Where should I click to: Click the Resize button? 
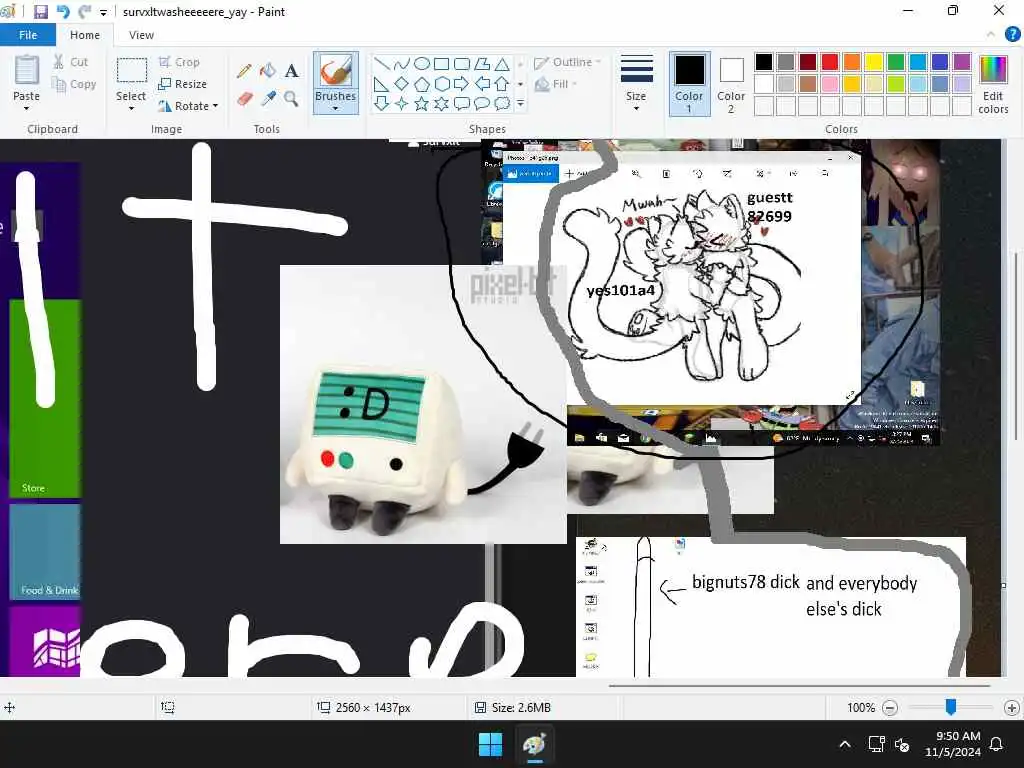coord(182,84)
